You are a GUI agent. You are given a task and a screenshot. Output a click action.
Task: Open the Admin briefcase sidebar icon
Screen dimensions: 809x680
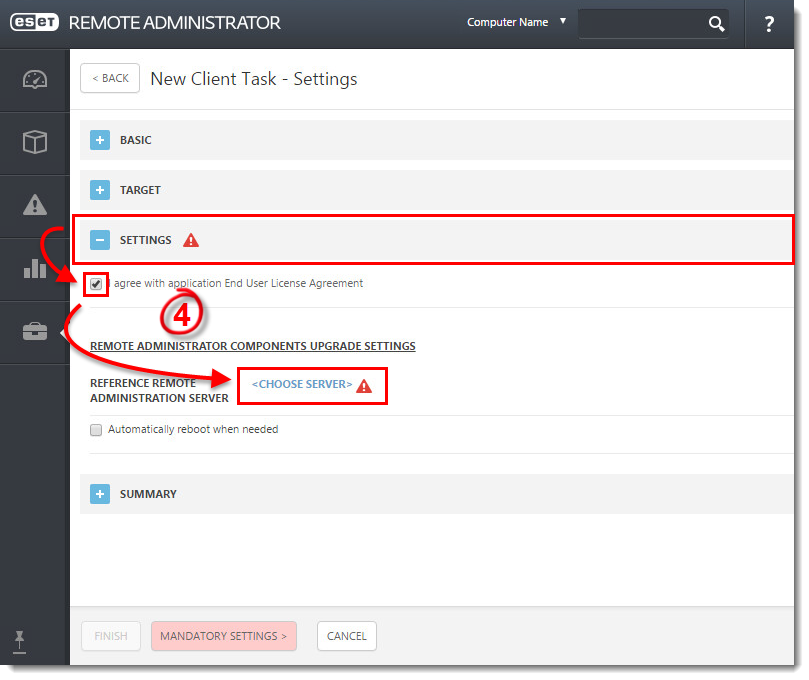(35, 331)
